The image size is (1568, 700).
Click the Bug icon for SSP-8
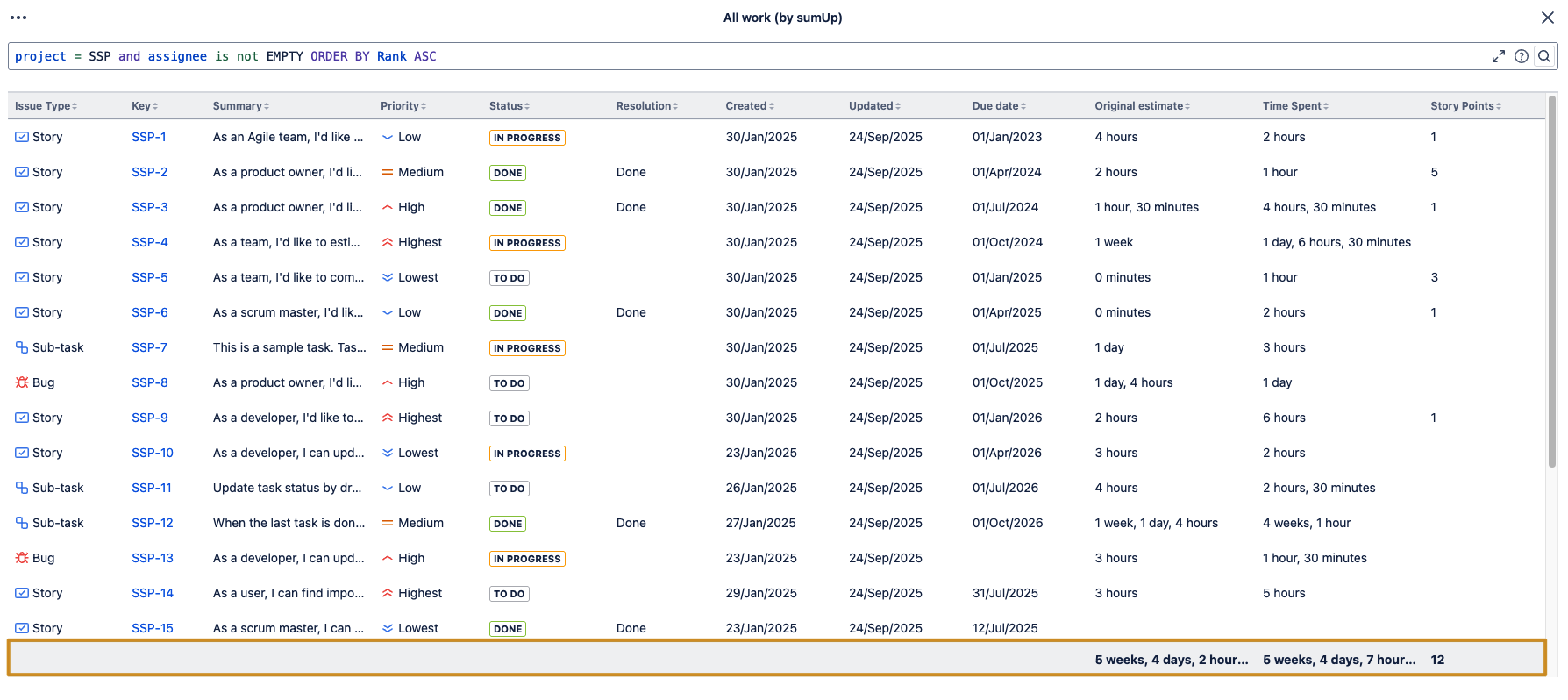click(22, 382)
